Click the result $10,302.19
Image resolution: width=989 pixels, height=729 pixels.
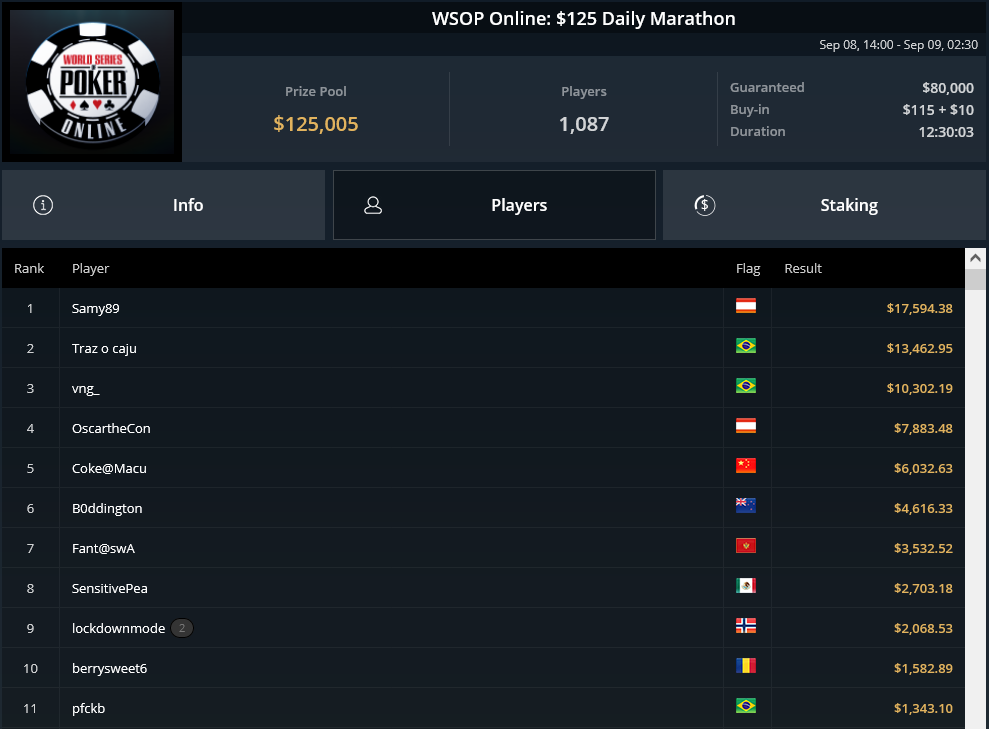(x=919, y=388)
